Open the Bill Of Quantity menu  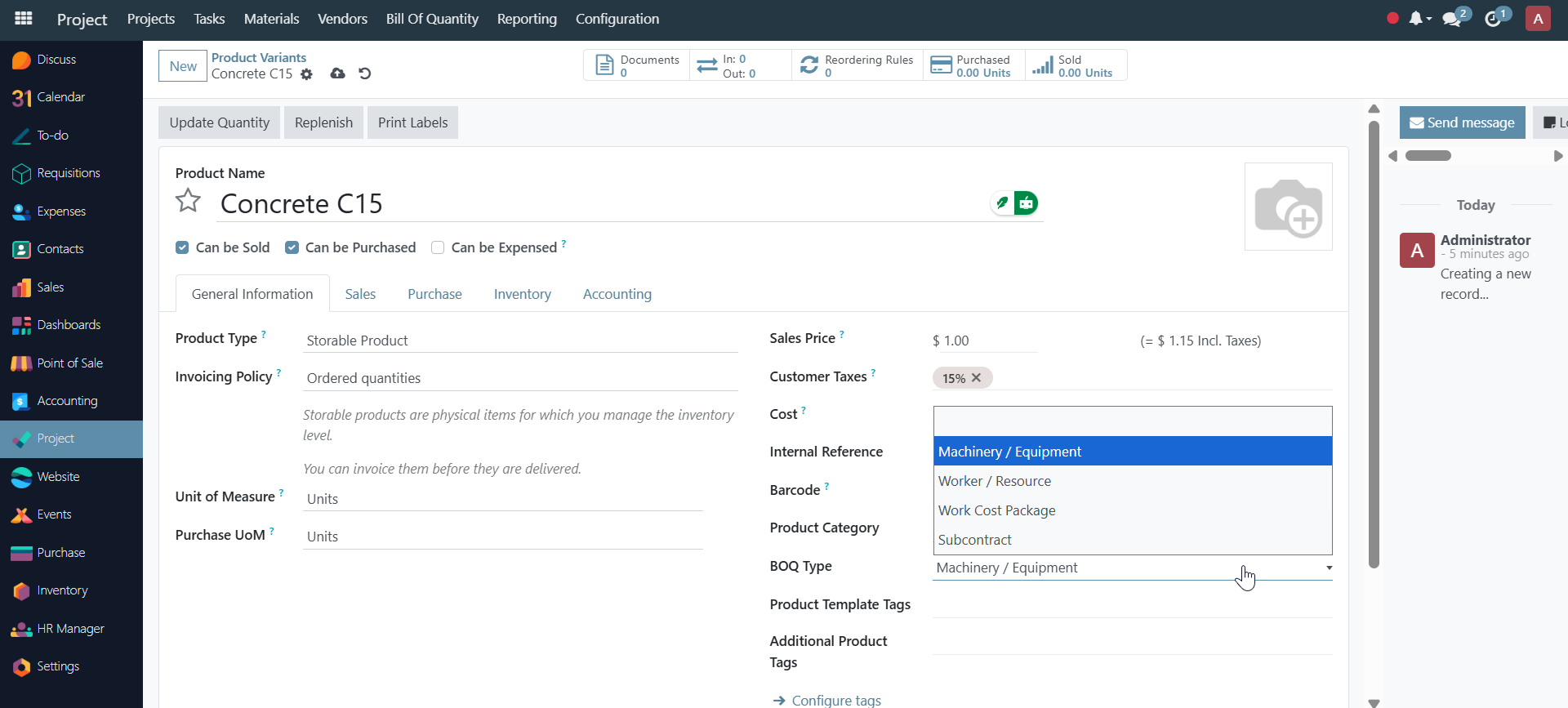pos(432,19)
